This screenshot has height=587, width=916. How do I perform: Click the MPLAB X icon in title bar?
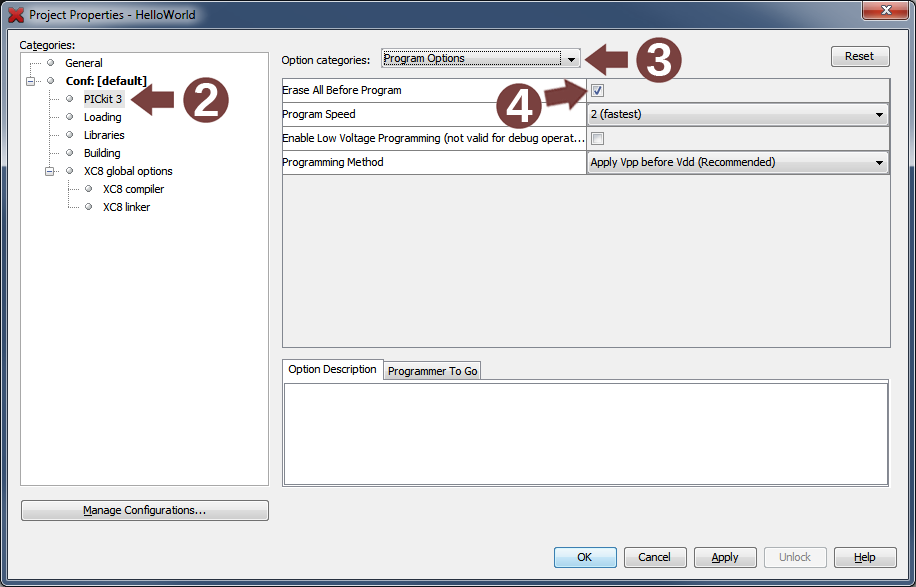[x=16, y=15]
